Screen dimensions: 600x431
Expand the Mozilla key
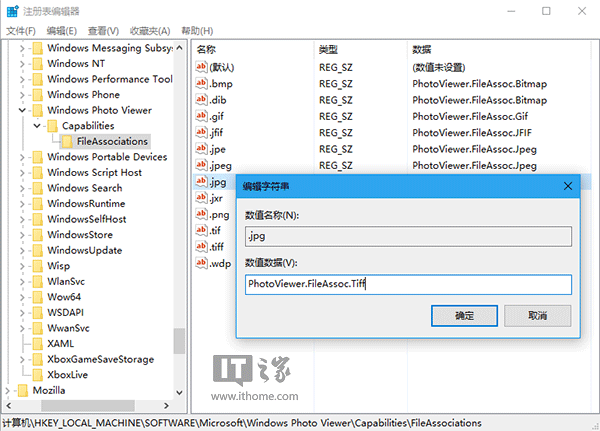pyautogui.click(x=7, y=391)
